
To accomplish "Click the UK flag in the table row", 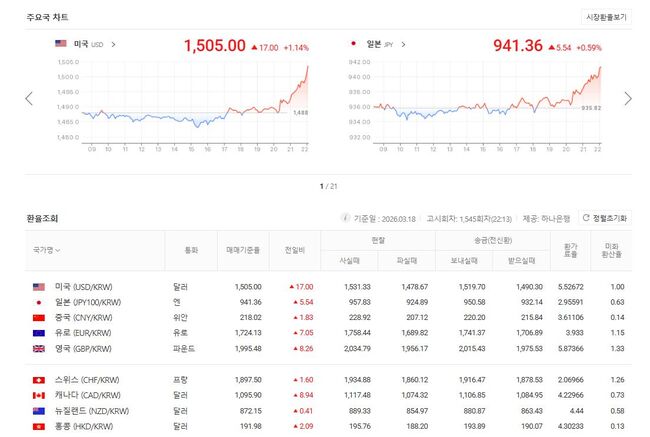I will pyautogui.click(x=39, y=348).
